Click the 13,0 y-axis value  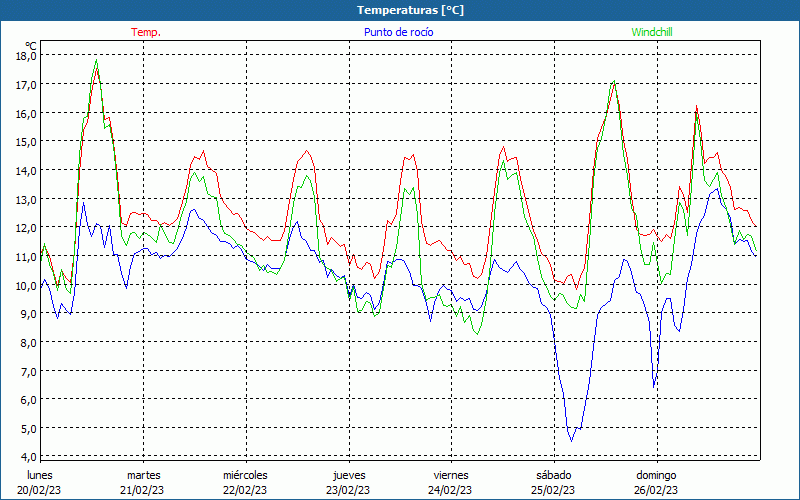point(26,199)
